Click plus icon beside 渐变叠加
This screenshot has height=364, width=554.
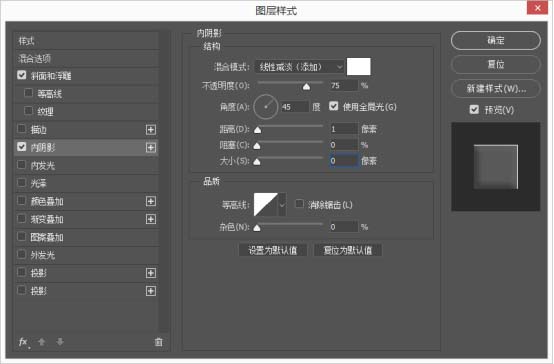click(x=151, y=219)
